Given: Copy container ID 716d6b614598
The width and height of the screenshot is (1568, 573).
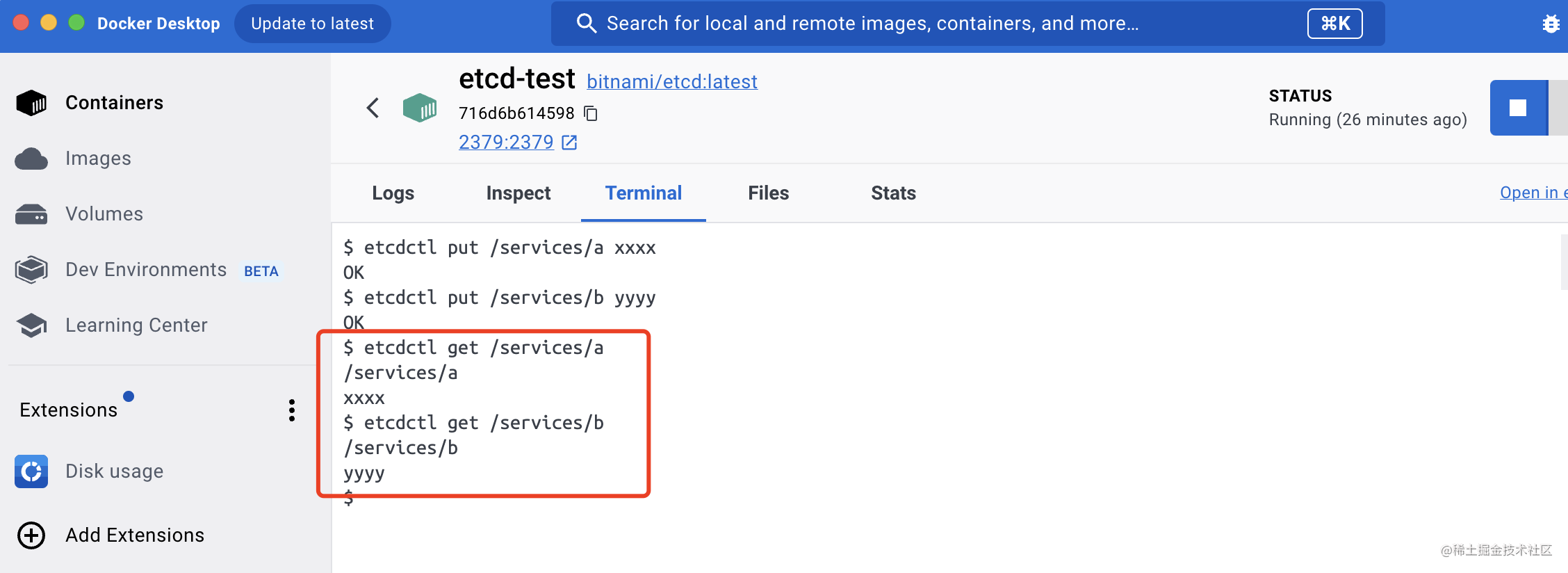Looking at the screenshot, I should 591,113.
